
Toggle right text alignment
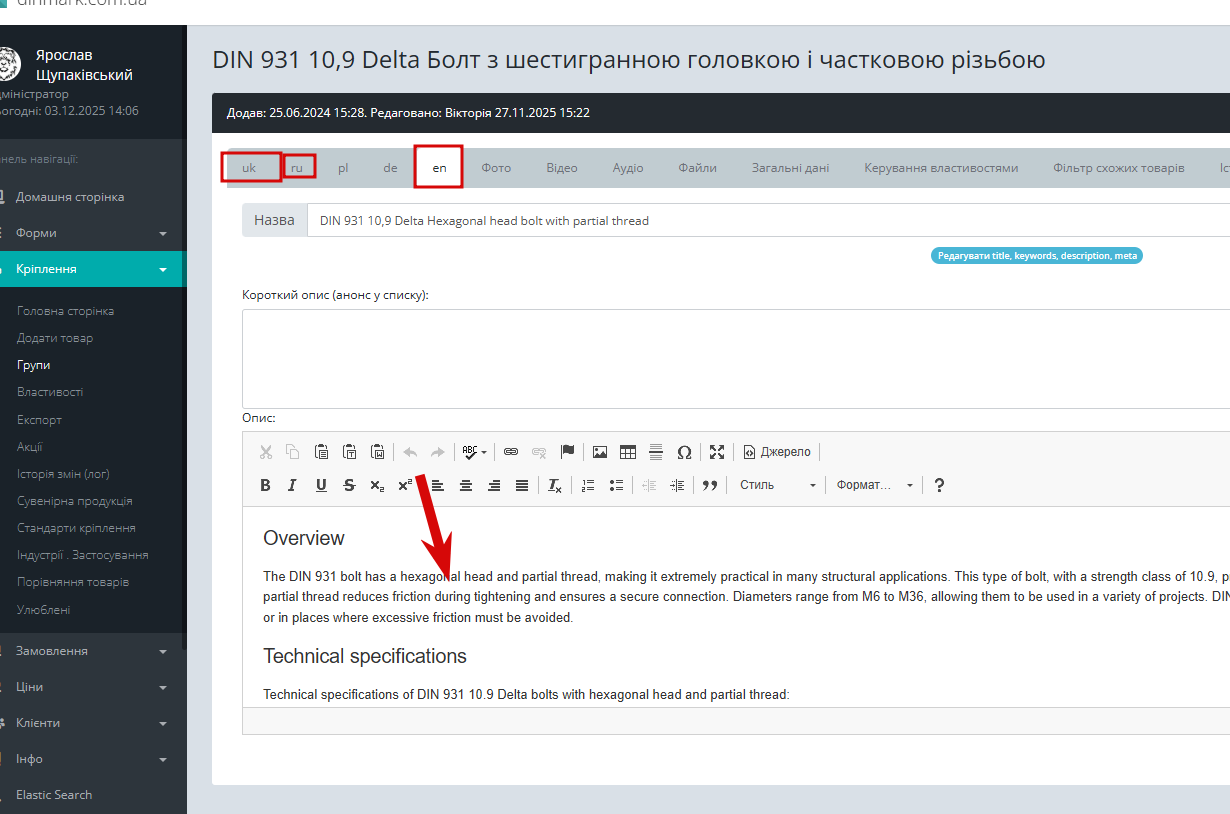(x=494, y=485)
